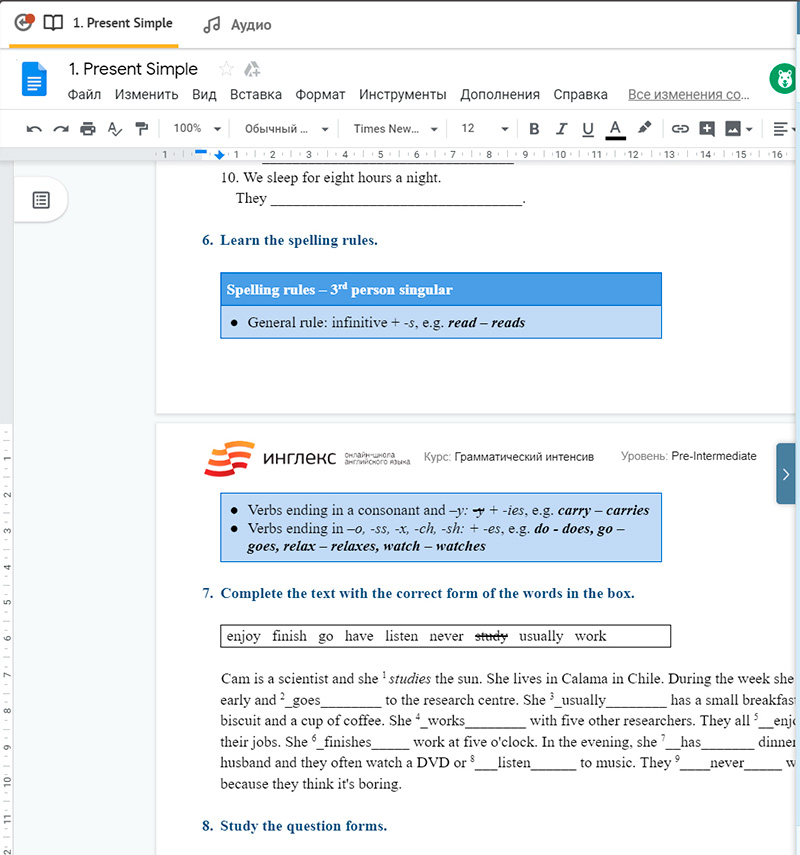The height and width of the screenshot is (855, 800).
Task: Toggle bold formatting
Action: click(x=534, y=129)
